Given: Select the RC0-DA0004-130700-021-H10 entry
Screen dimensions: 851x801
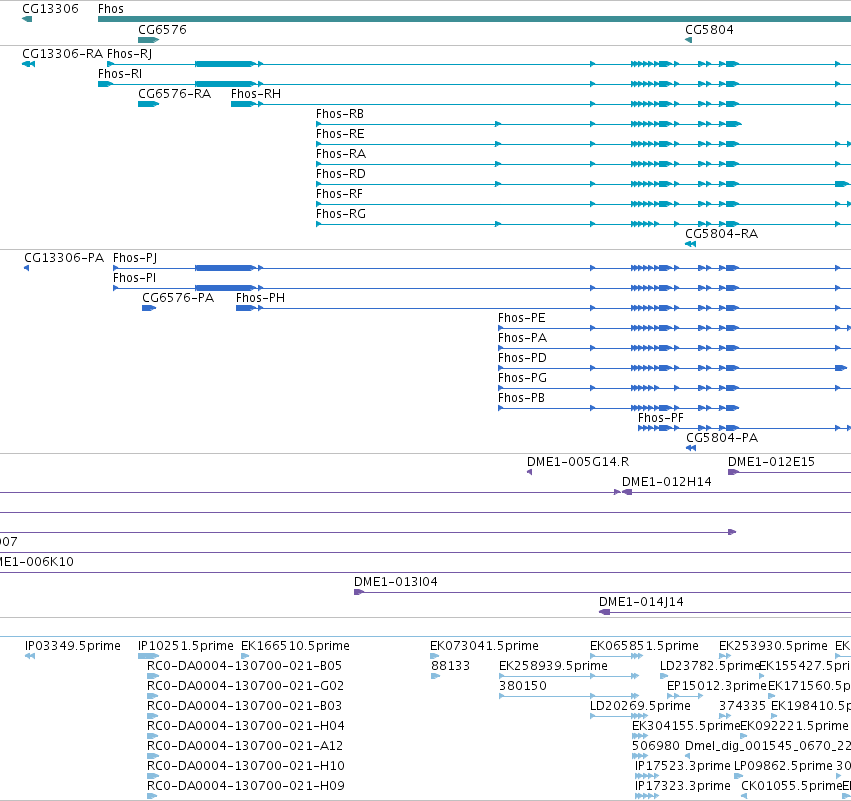Looking at the screenshot, I should click(x=246, y=766).
